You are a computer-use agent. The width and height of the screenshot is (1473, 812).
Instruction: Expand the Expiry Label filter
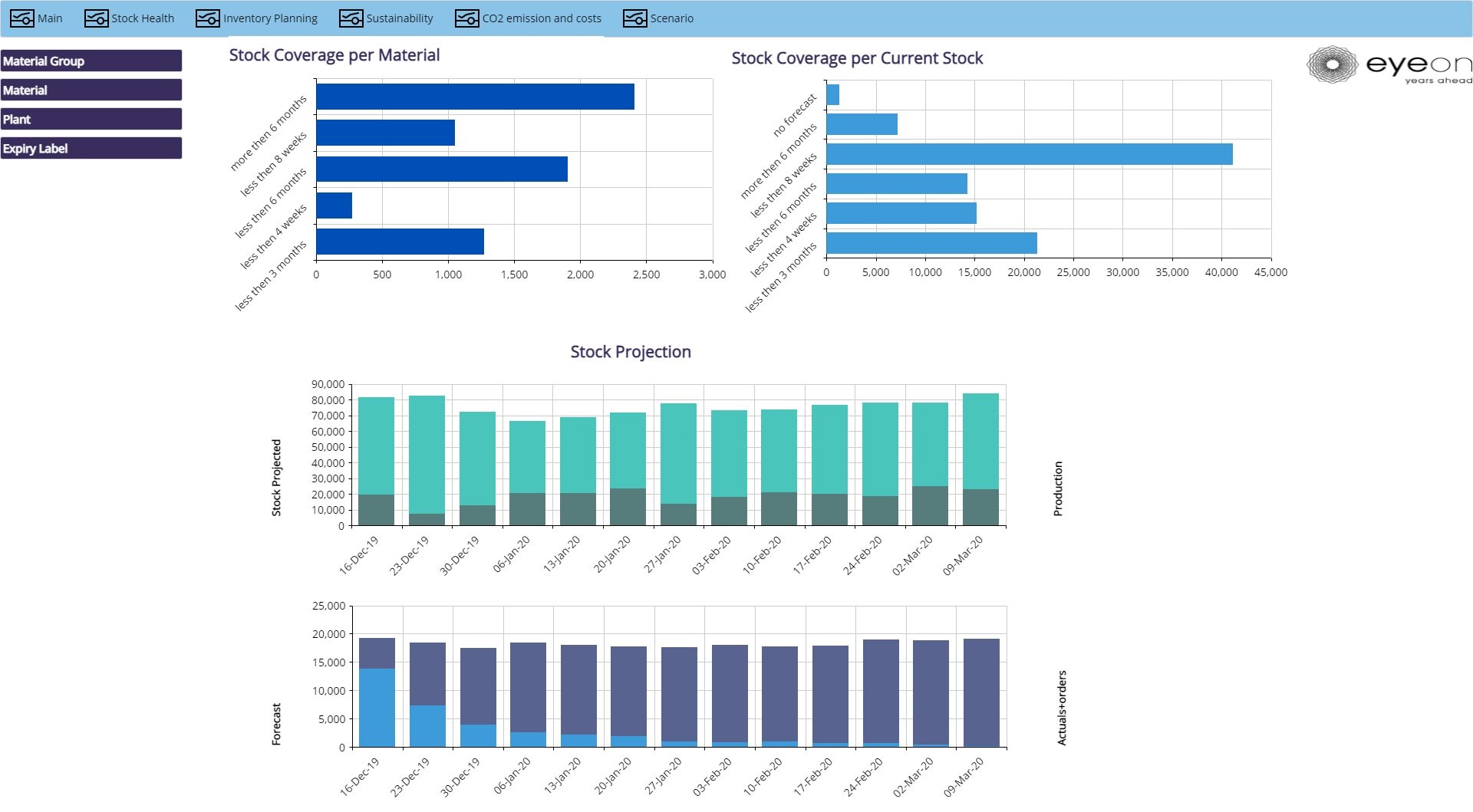point(91,149)
